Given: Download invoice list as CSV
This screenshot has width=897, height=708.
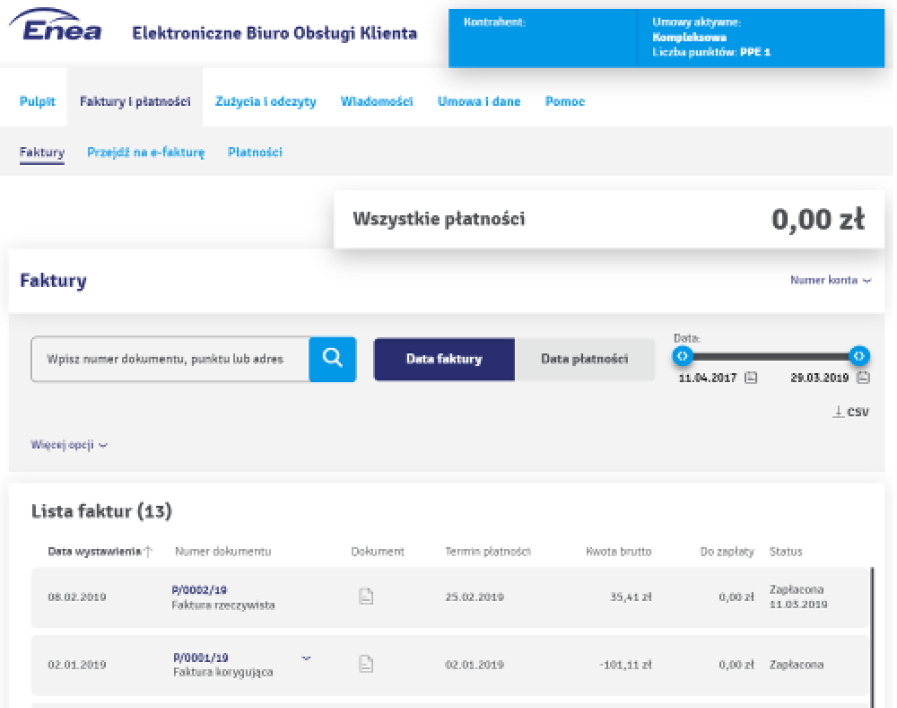Looking at the screenshot, I should (x=851, y=411).
